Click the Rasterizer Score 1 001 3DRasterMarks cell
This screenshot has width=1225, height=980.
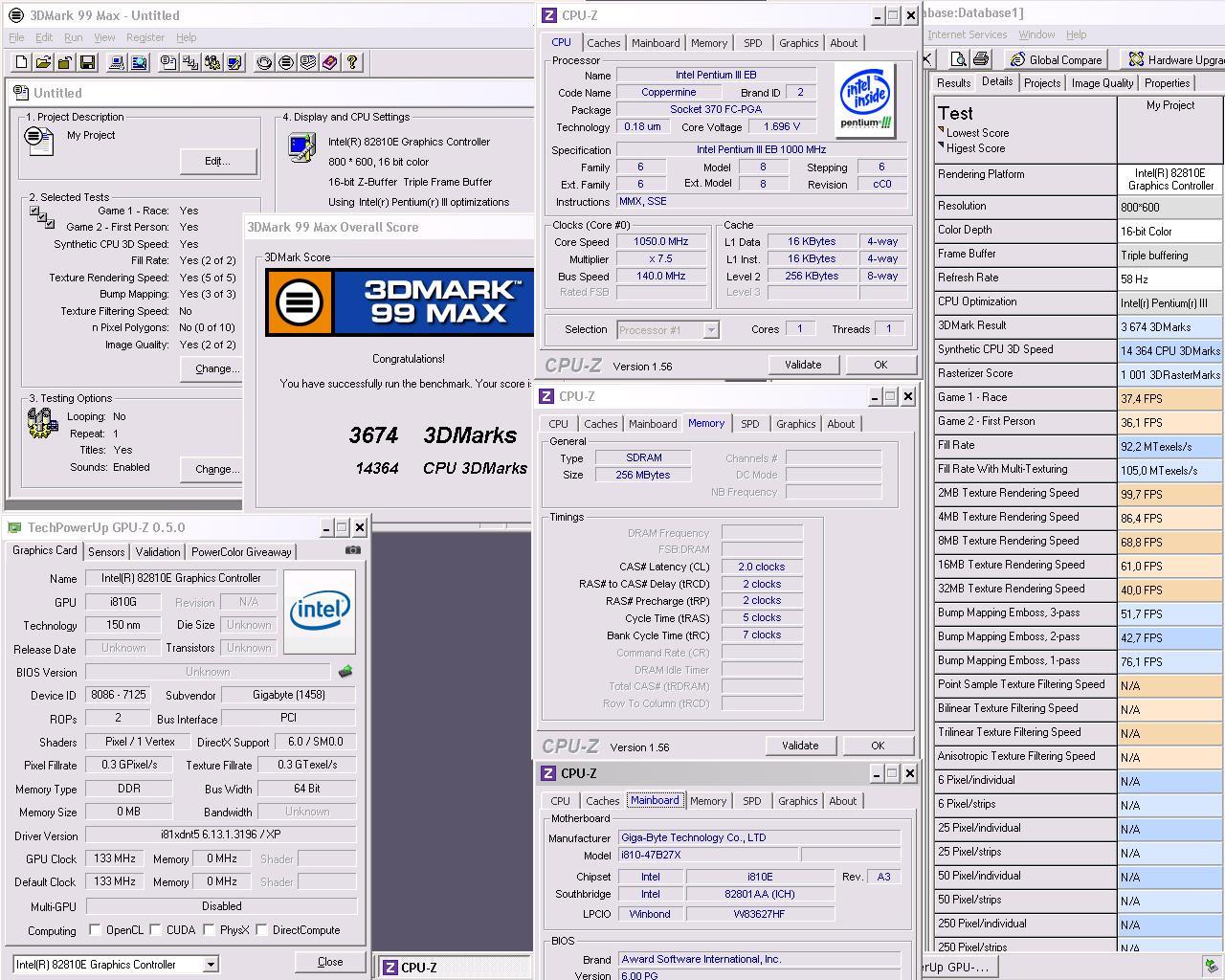click(x=1169, y=373)
